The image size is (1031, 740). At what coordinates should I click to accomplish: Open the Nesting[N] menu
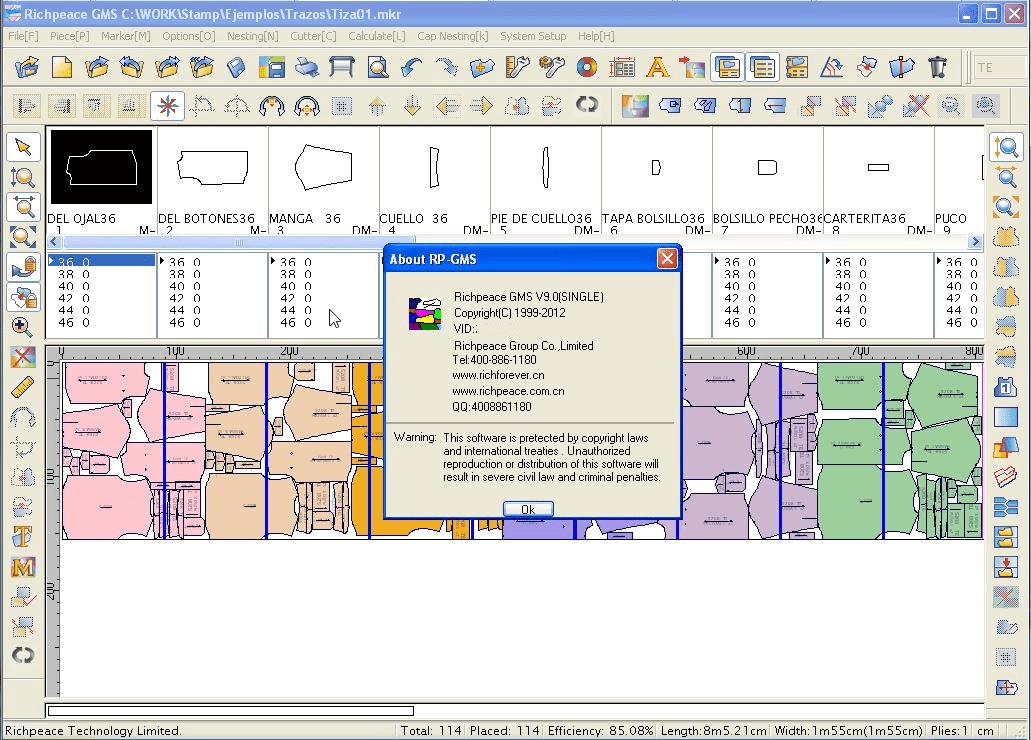(252, 36)
